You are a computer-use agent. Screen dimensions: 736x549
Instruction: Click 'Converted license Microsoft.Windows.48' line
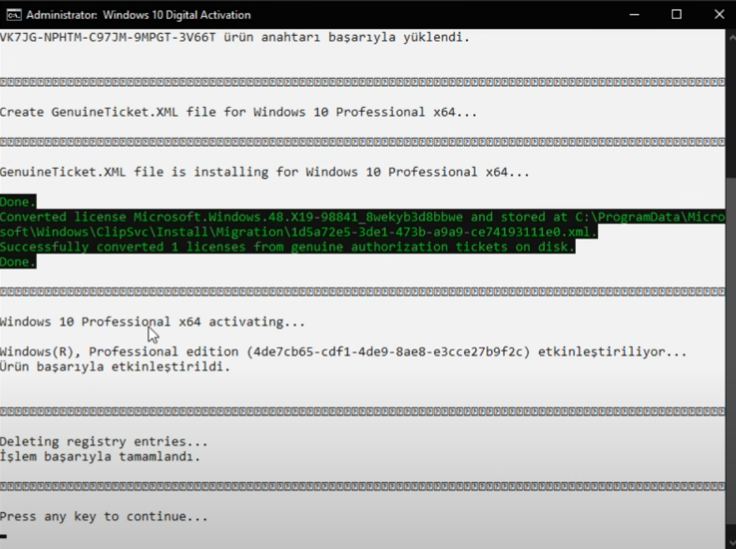(362, 217)
